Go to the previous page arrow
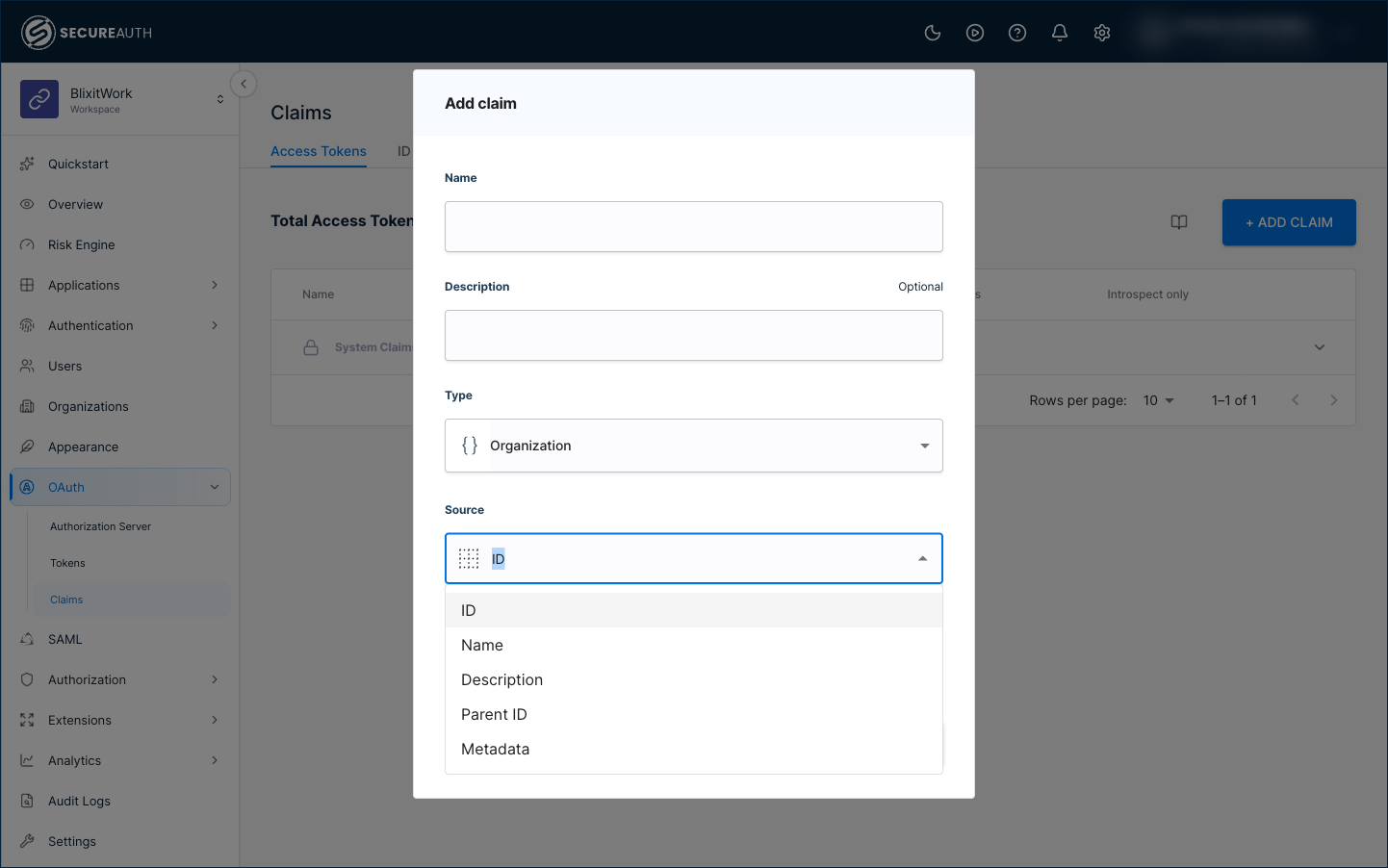 tap(1296, 400)
